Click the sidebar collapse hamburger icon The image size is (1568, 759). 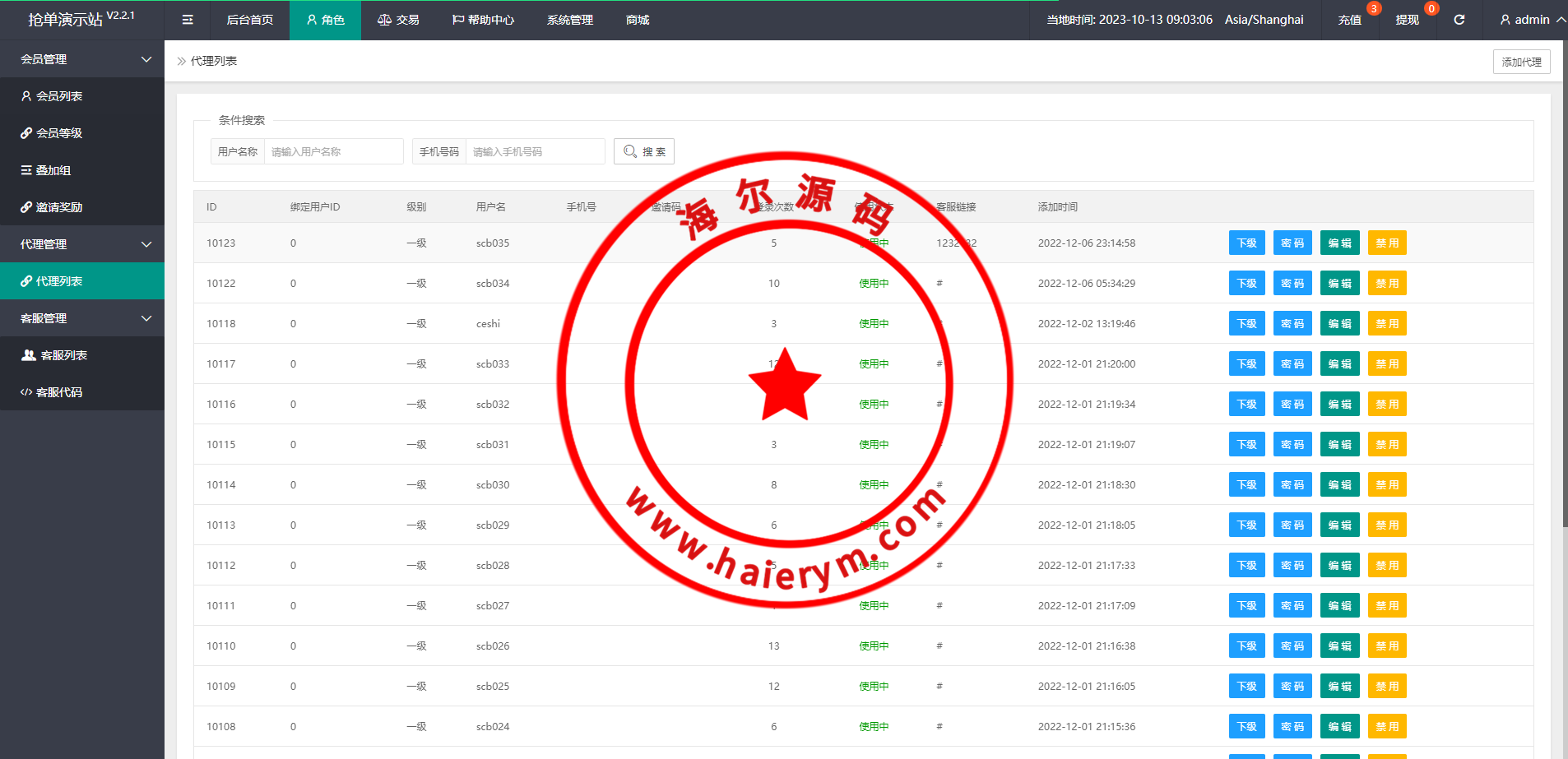click(x=188, y=20)
